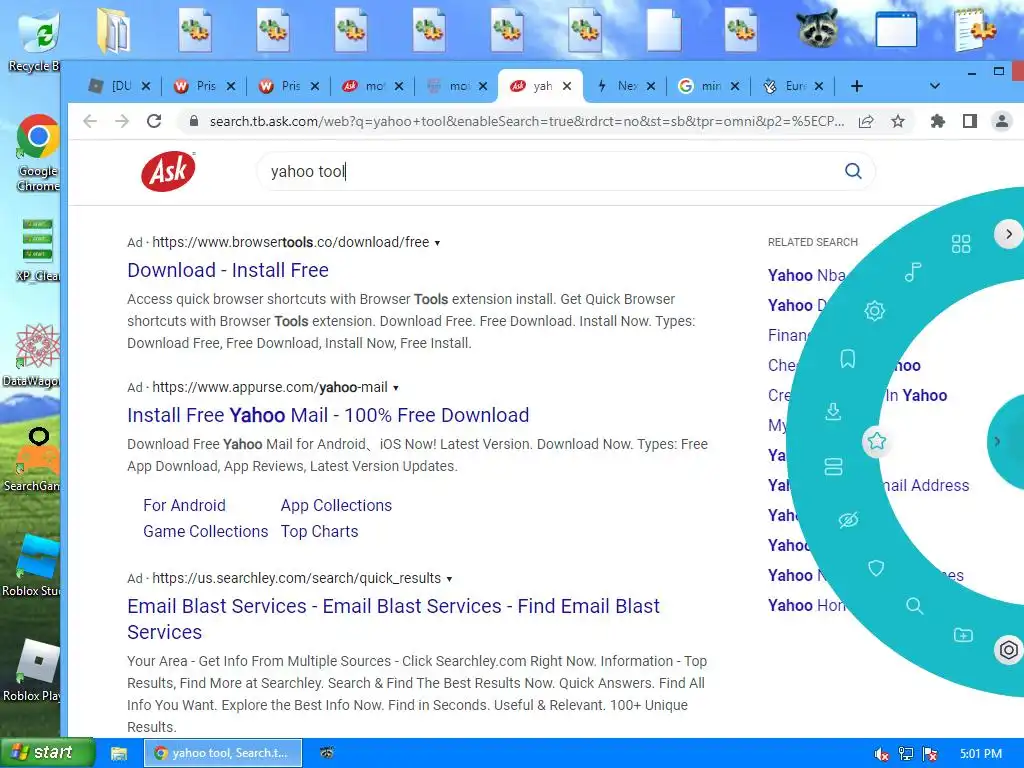Open a new browser tab
This screenshot has height=768, width=1024.
pos(857,86)
